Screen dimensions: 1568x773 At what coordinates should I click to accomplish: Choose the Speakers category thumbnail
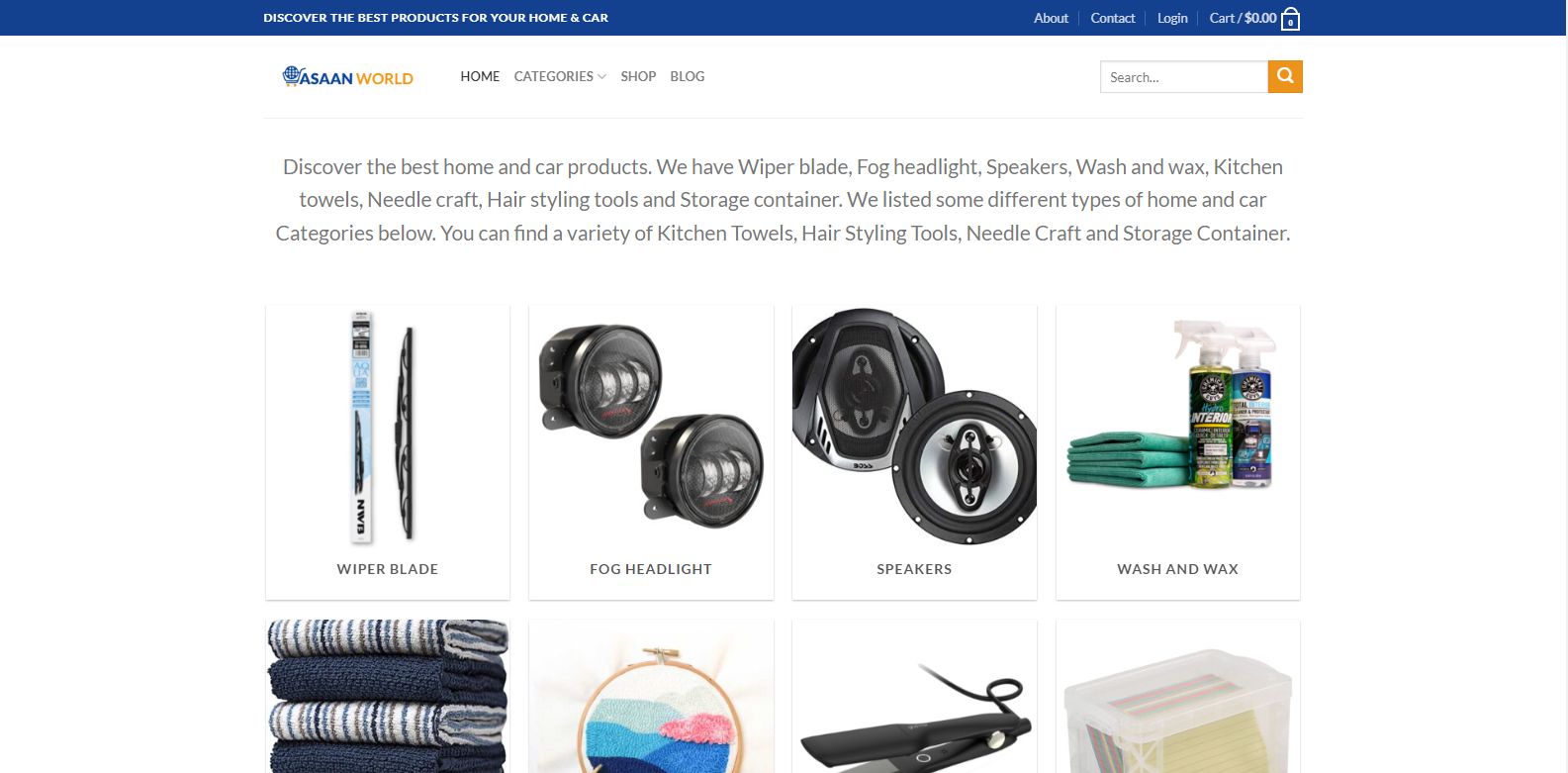tap(914, 428)
